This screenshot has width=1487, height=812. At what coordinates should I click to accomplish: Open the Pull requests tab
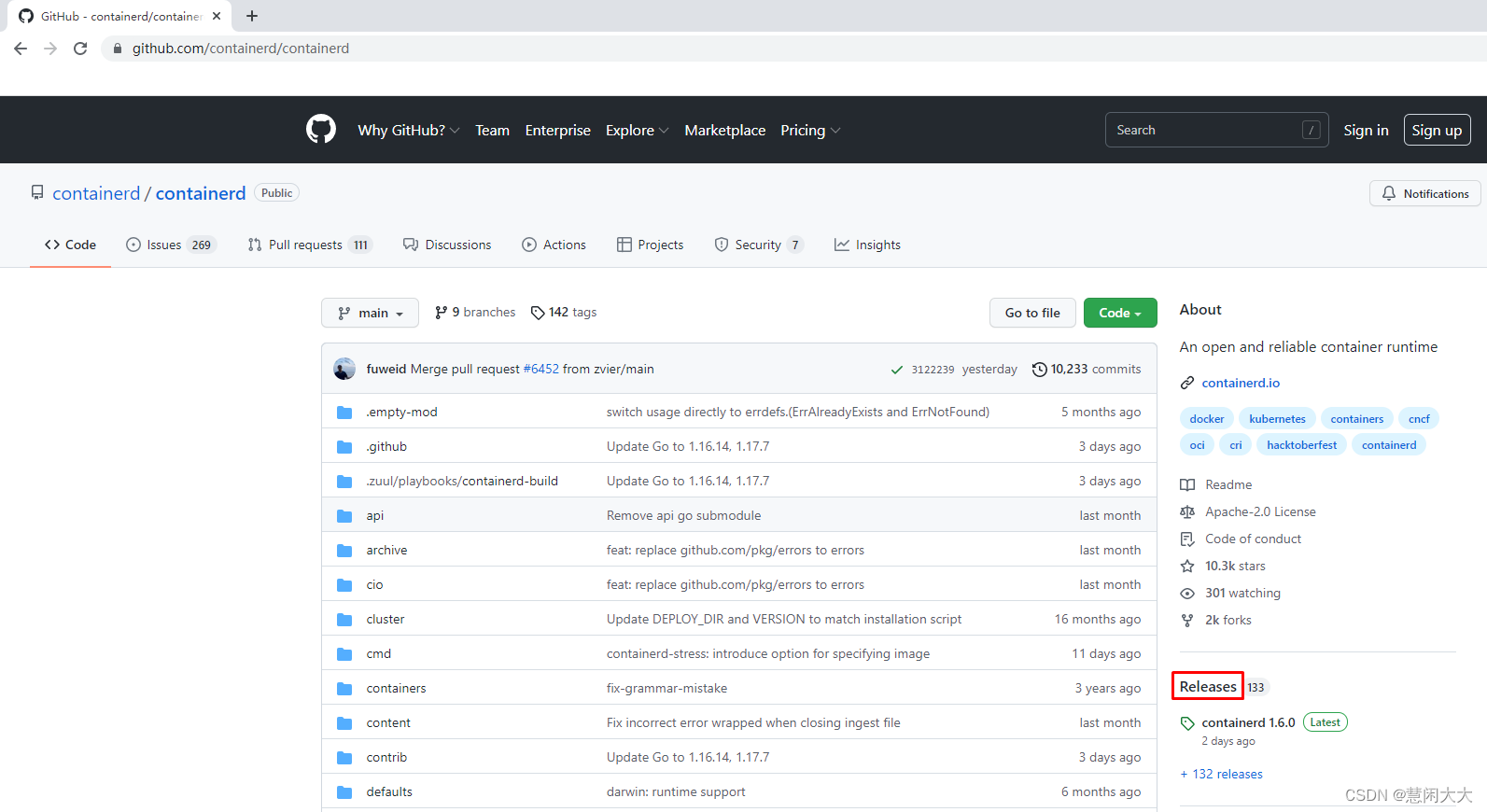[310, 245]
